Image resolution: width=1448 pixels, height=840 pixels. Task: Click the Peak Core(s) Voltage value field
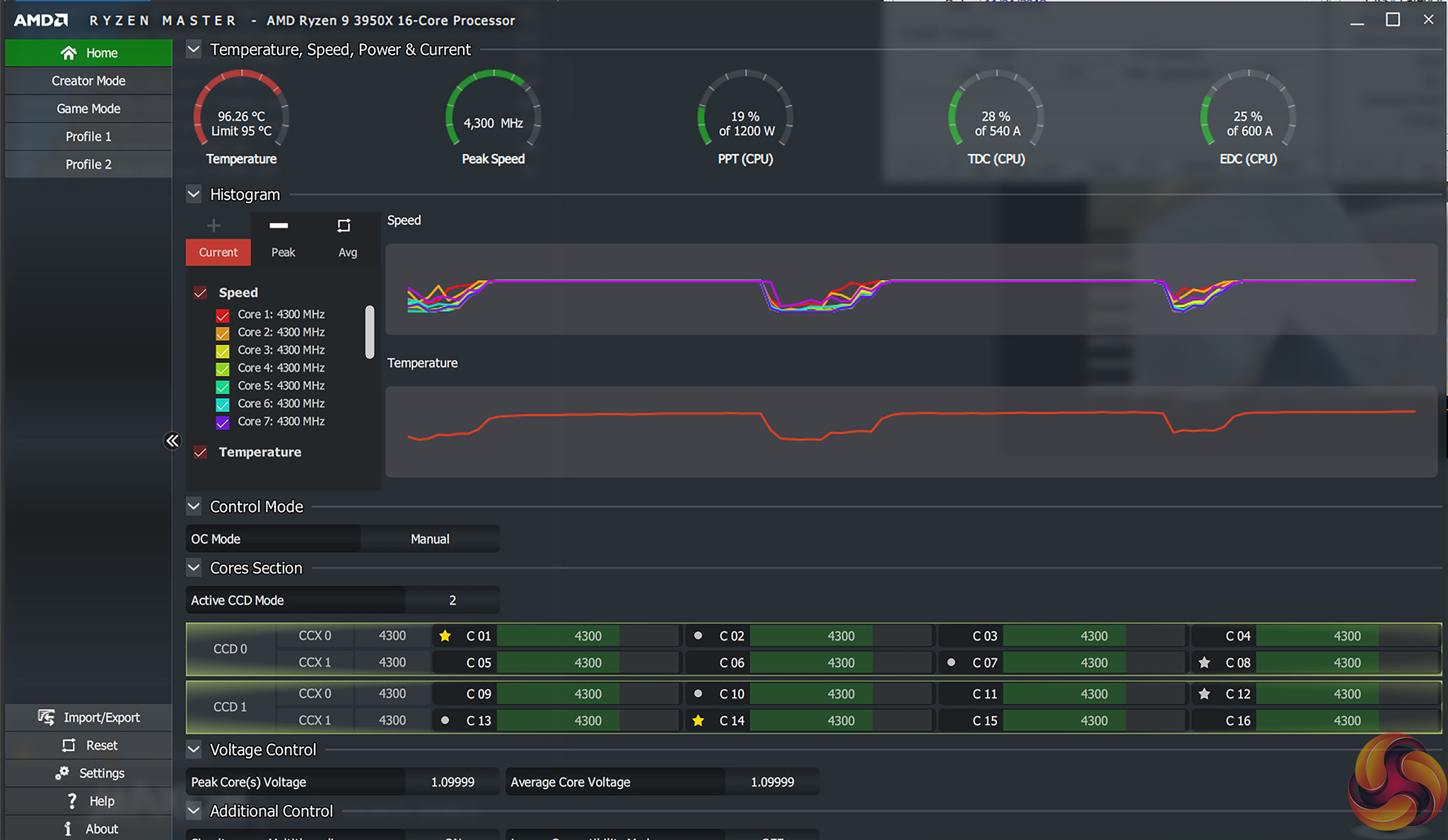pyautogui.click(x=452, y=782)
